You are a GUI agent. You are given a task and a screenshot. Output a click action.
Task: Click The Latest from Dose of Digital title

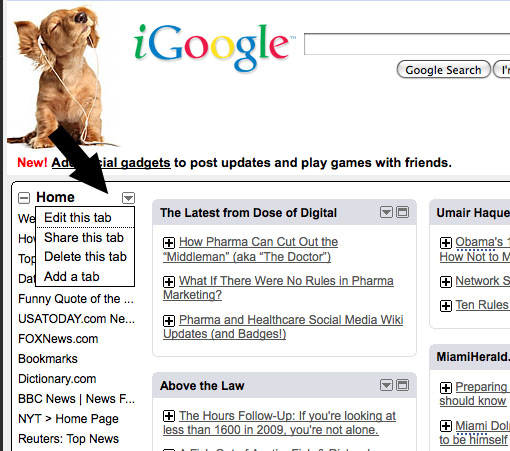tap(248, 213)
